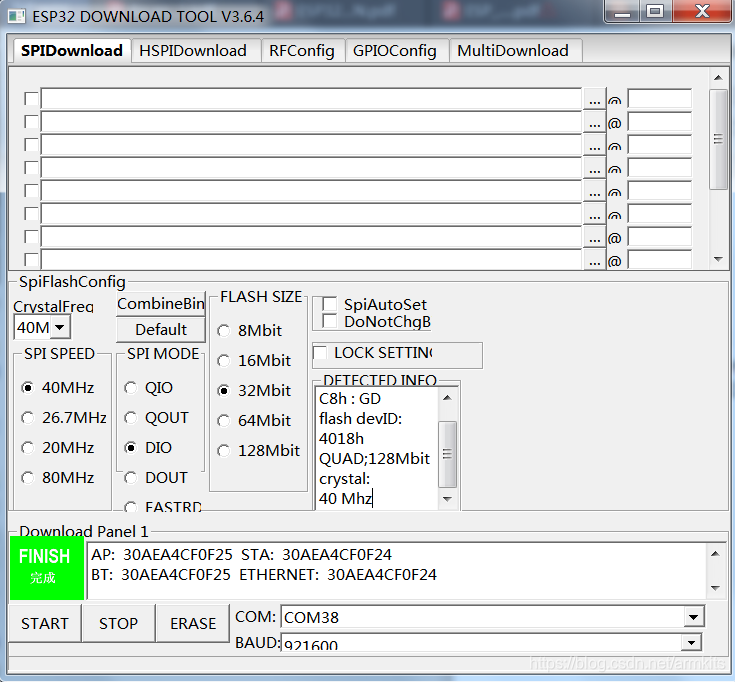The width and height of the screenshot is (735, 682).
Task: Click scroll down arrow in MAC address log
Action: [715, 587]
